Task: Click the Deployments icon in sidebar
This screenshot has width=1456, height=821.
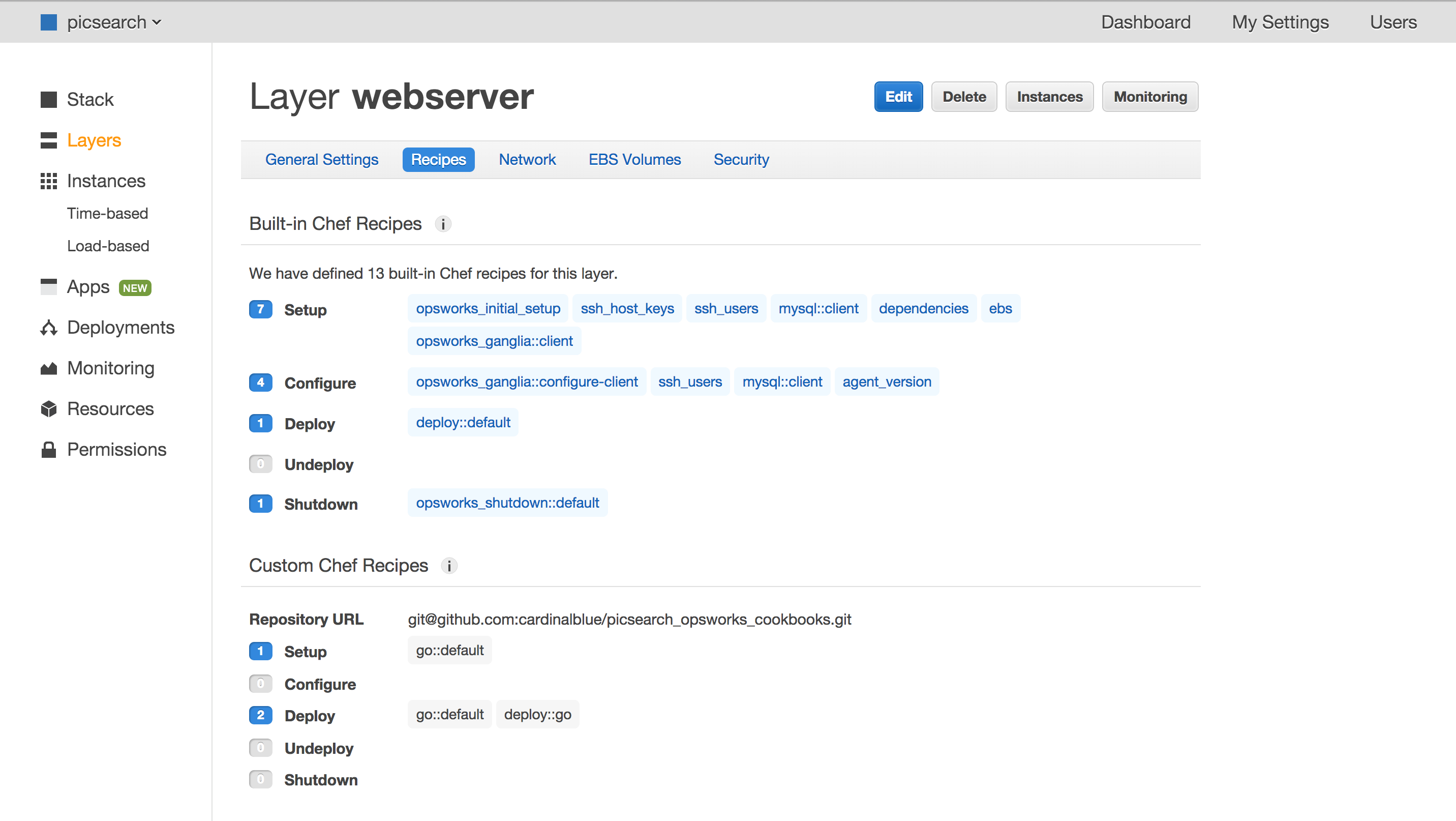Action: pos(49,328)
